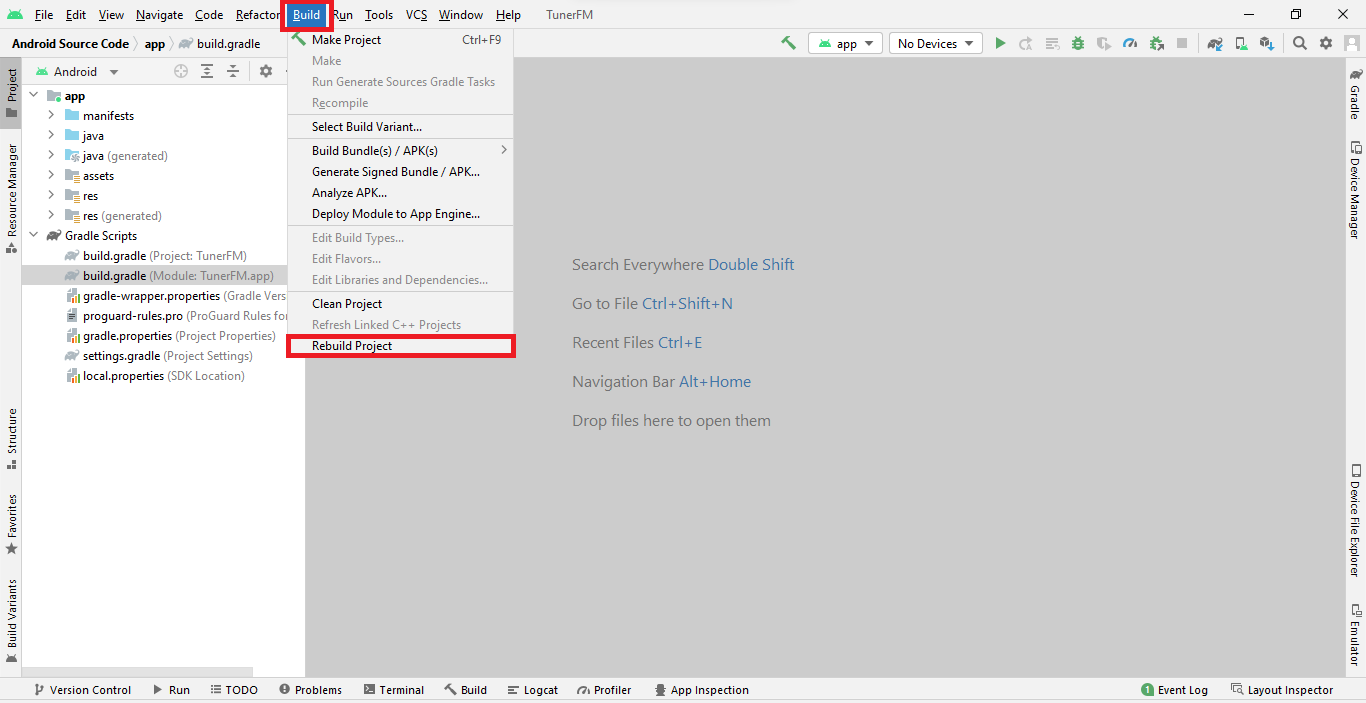Collapse the Gradle Scripts node
This screenshot has height=703, width=1366.
click(x=33, y=236)
